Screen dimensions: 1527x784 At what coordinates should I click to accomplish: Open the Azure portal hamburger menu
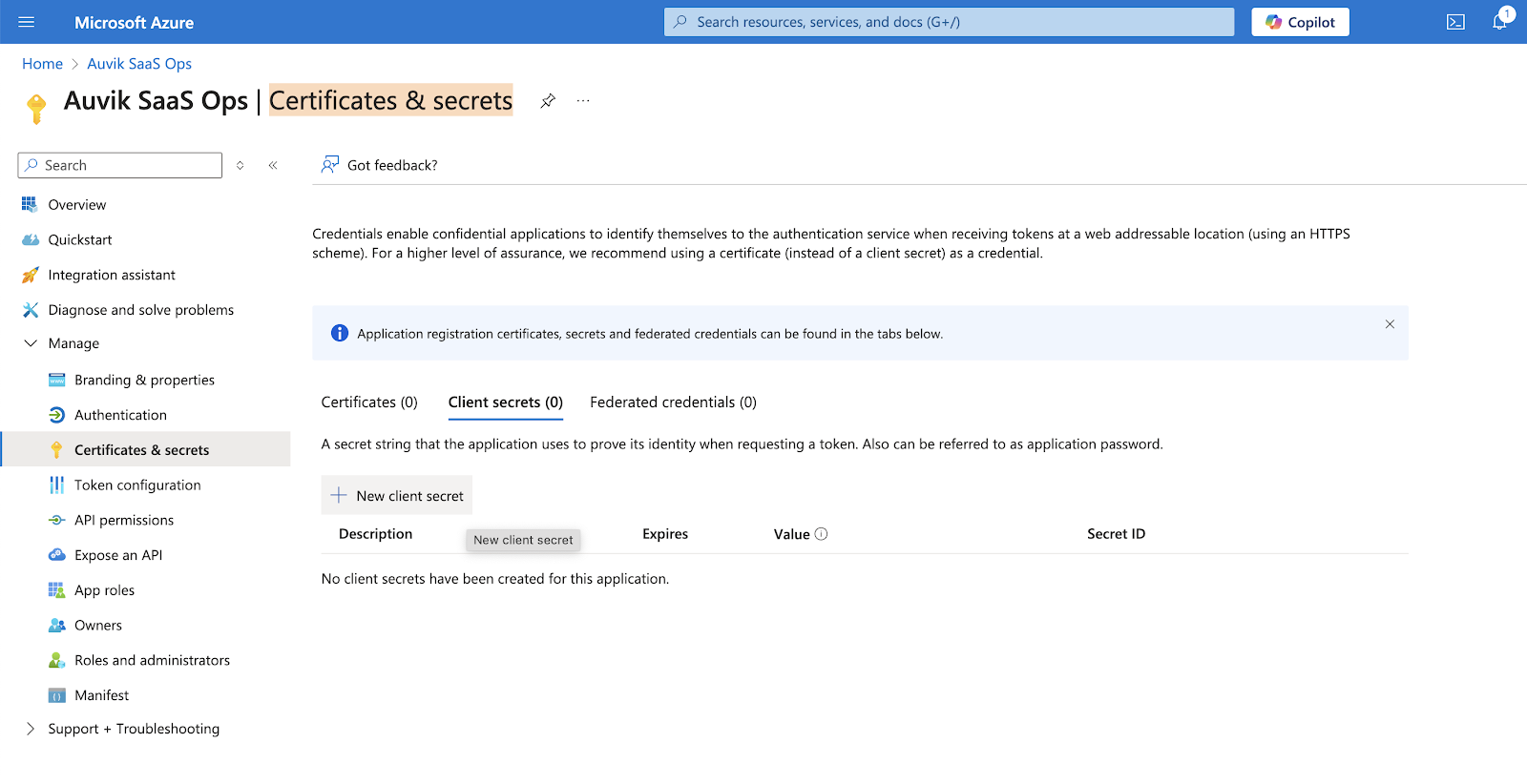26,22
